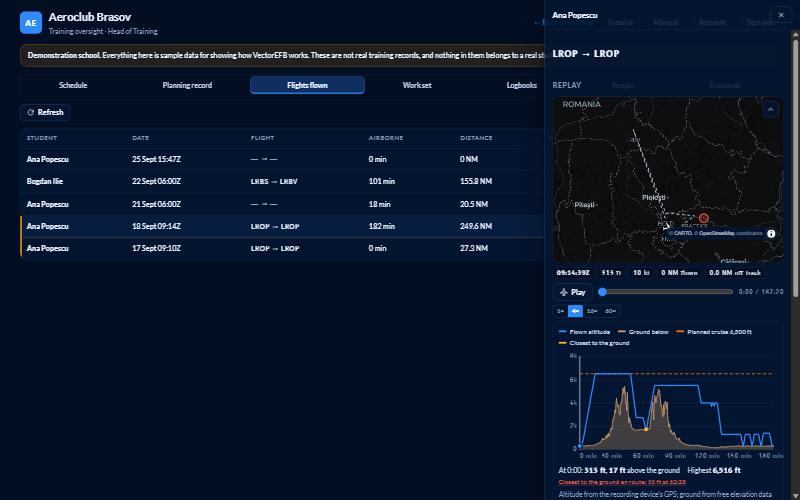Open the Logbooks tab
800x500 pixels.
pyautogui.click(x=521, y=85)
